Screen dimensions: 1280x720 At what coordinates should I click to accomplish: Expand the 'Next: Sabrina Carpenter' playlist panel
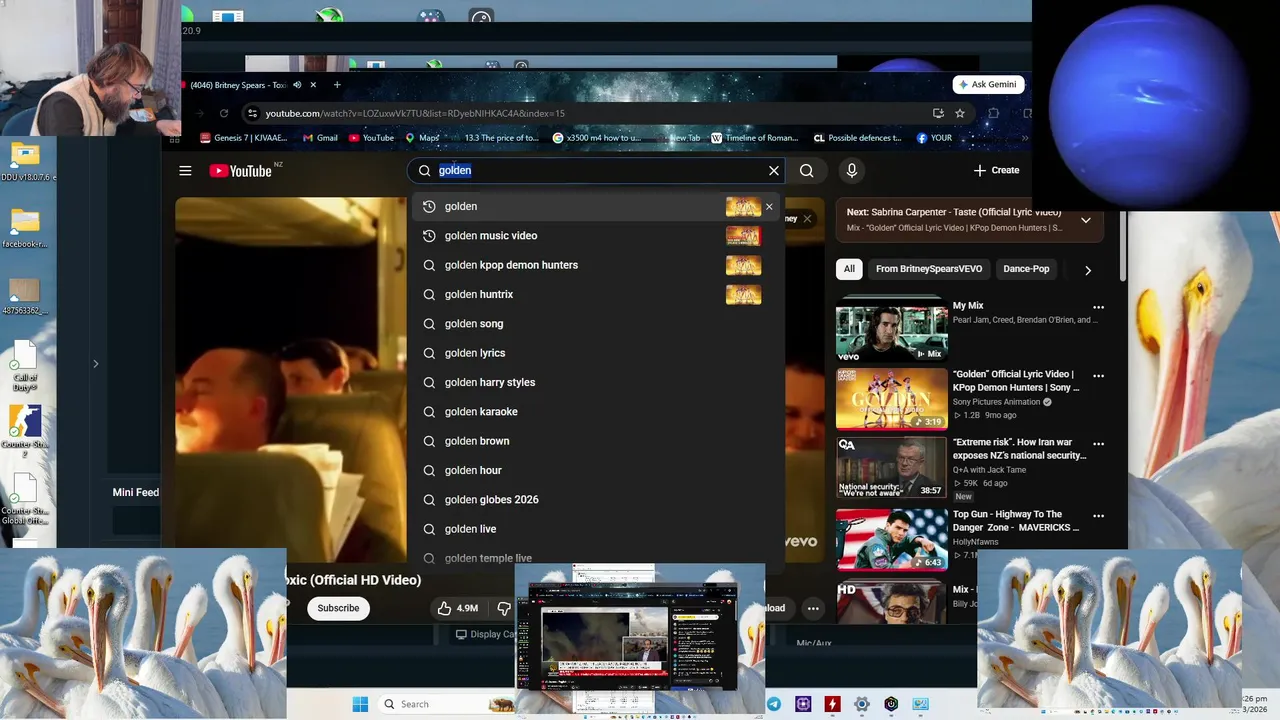coord(1086,220)
